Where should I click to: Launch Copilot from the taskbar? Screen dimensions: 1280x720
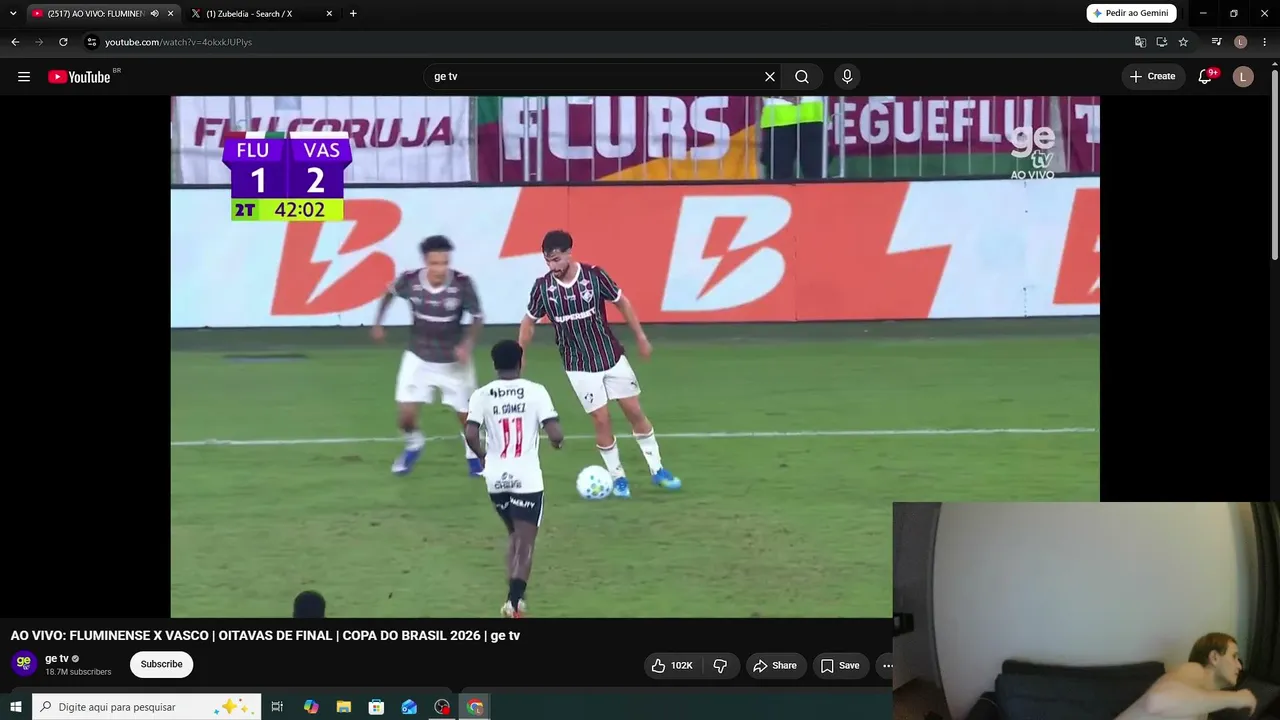311,707
